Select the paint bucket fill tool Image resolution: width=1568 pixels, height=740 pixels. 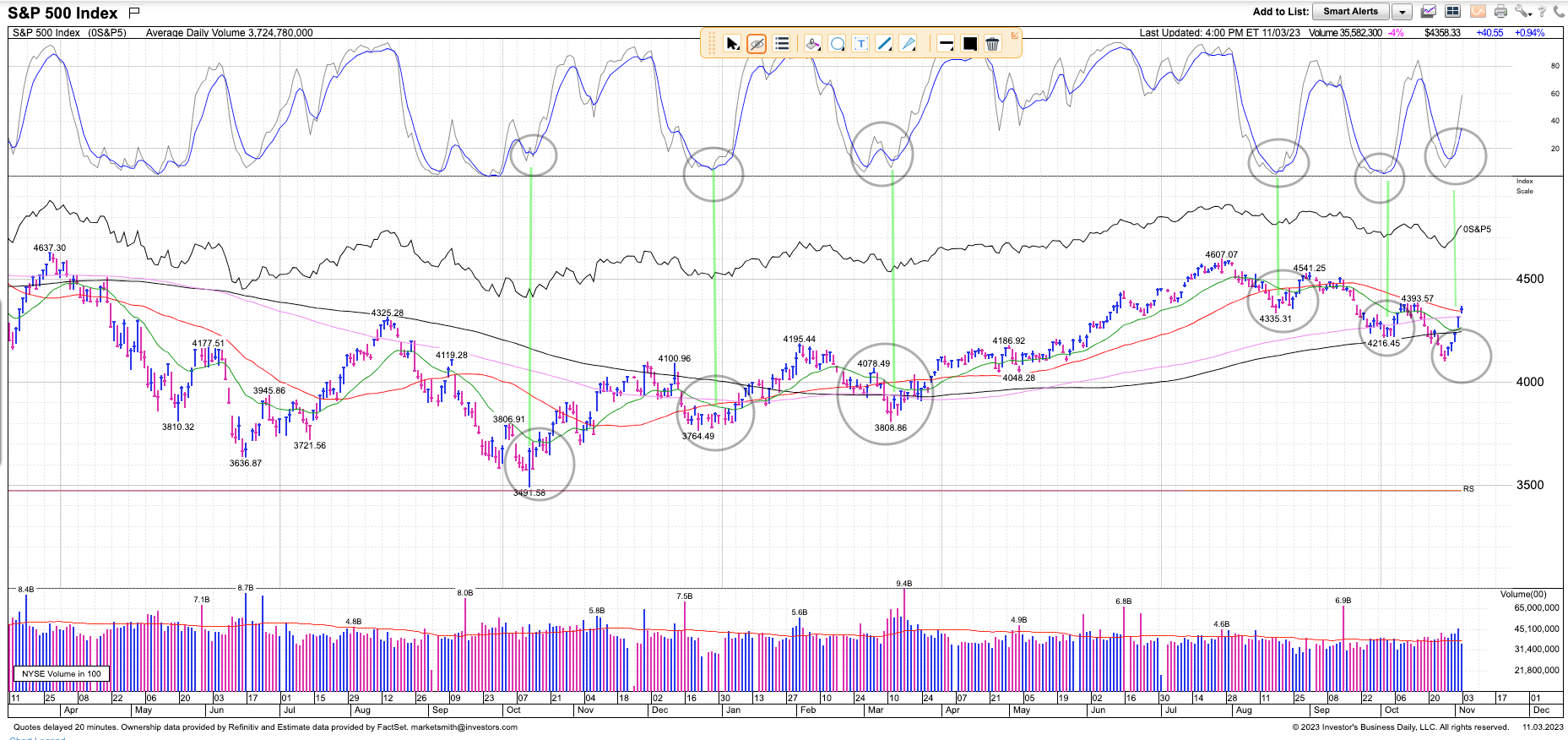tap(812, 43)
